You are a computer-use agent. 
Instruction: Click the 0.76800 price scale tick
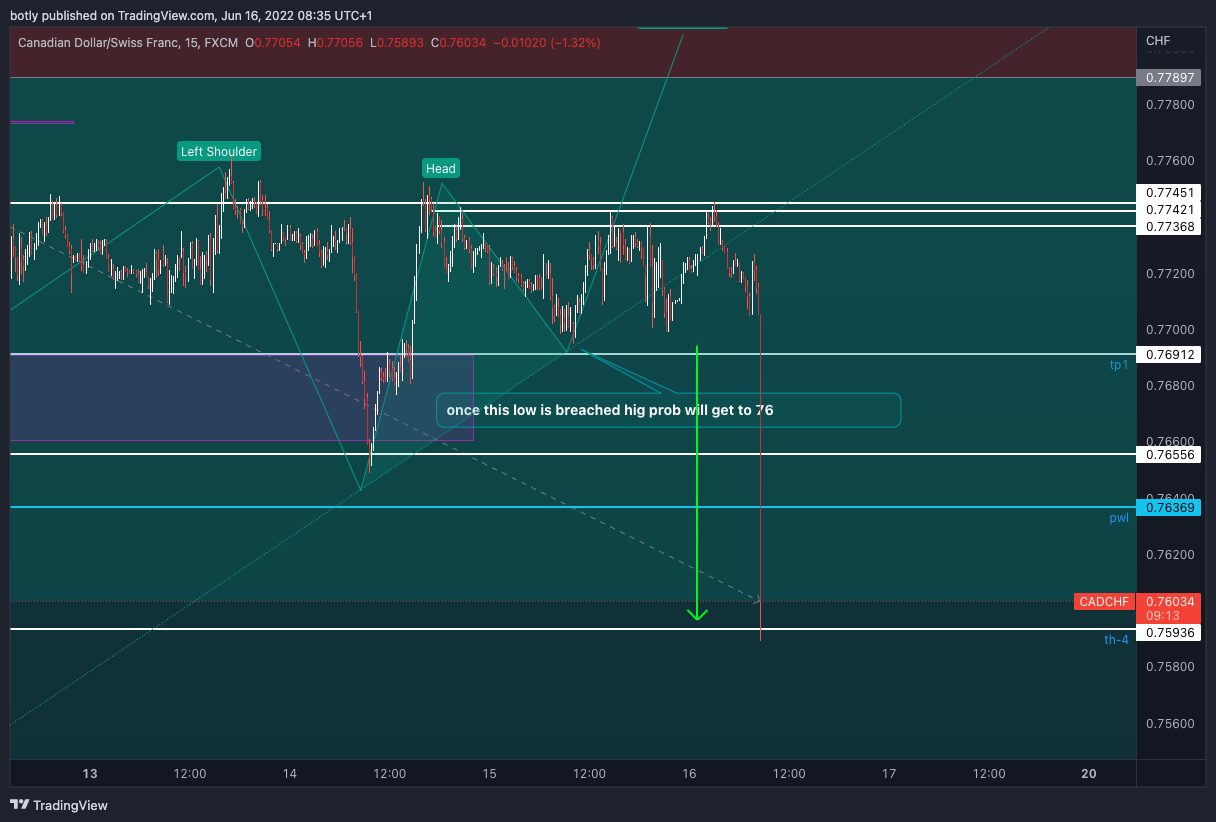coord(1170,385)
